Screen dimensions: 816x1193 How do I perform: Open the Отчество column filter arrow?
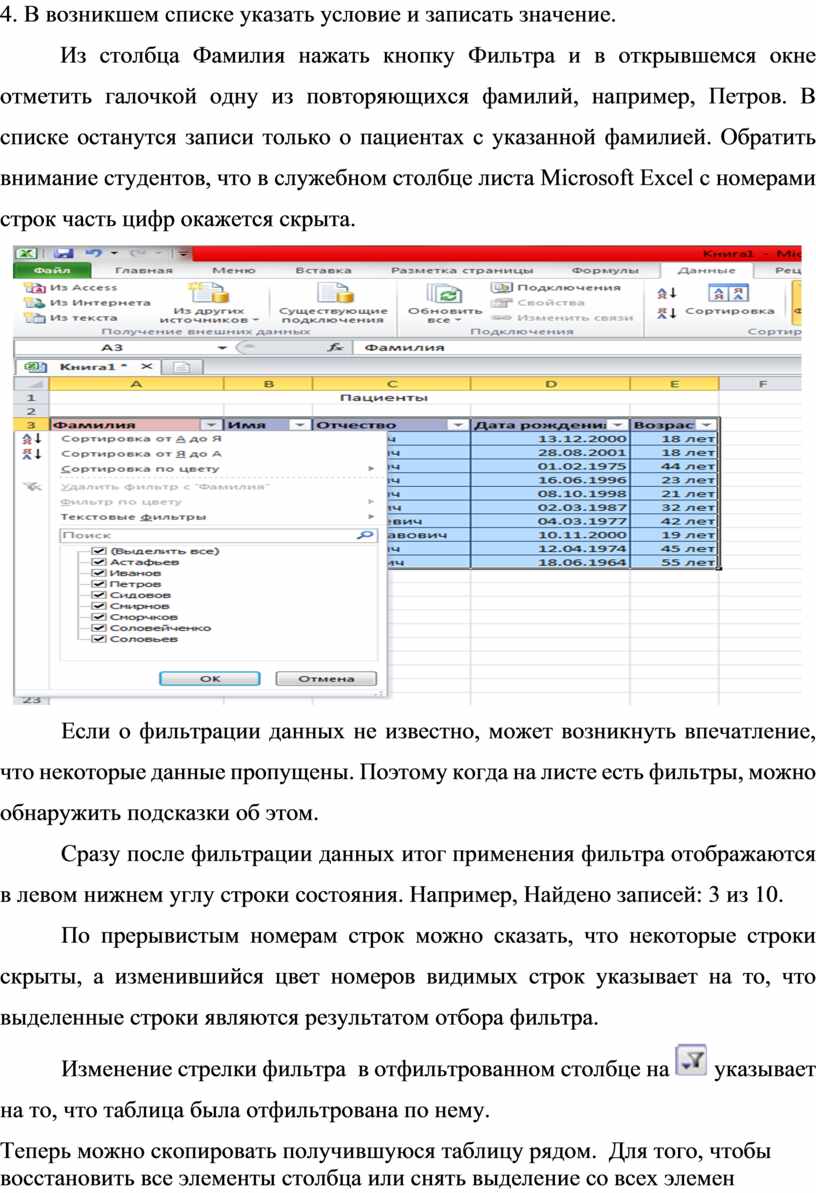tap(458, 425)
